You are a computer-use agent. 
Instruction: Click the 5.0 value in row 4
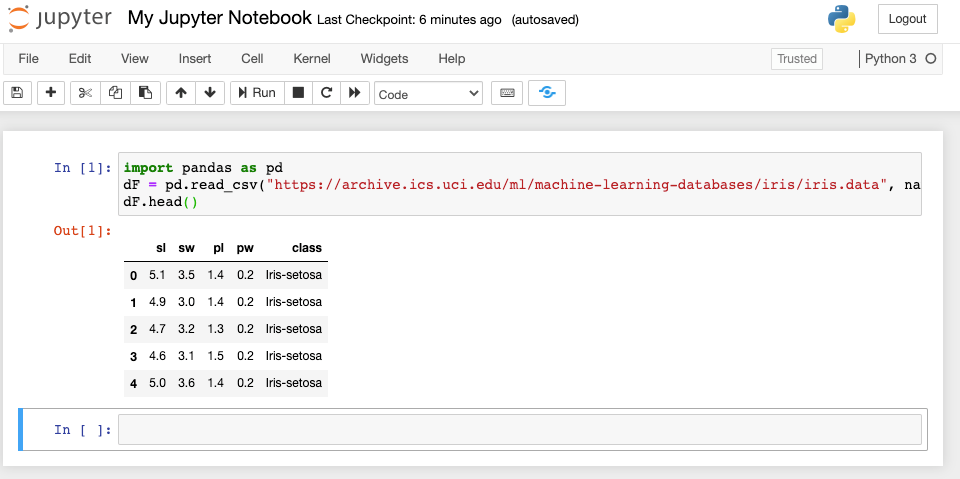(157, 383)
